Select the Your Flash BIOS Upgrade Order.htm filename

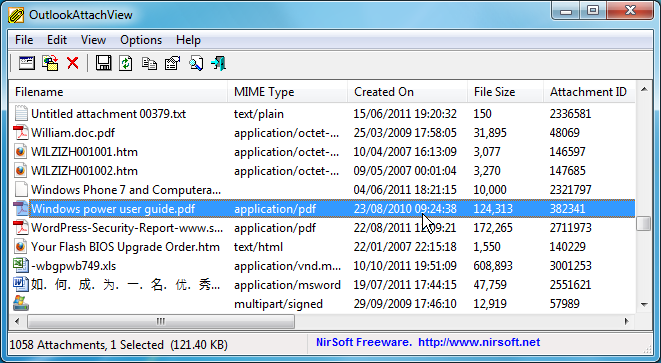(x=125, y=247)
